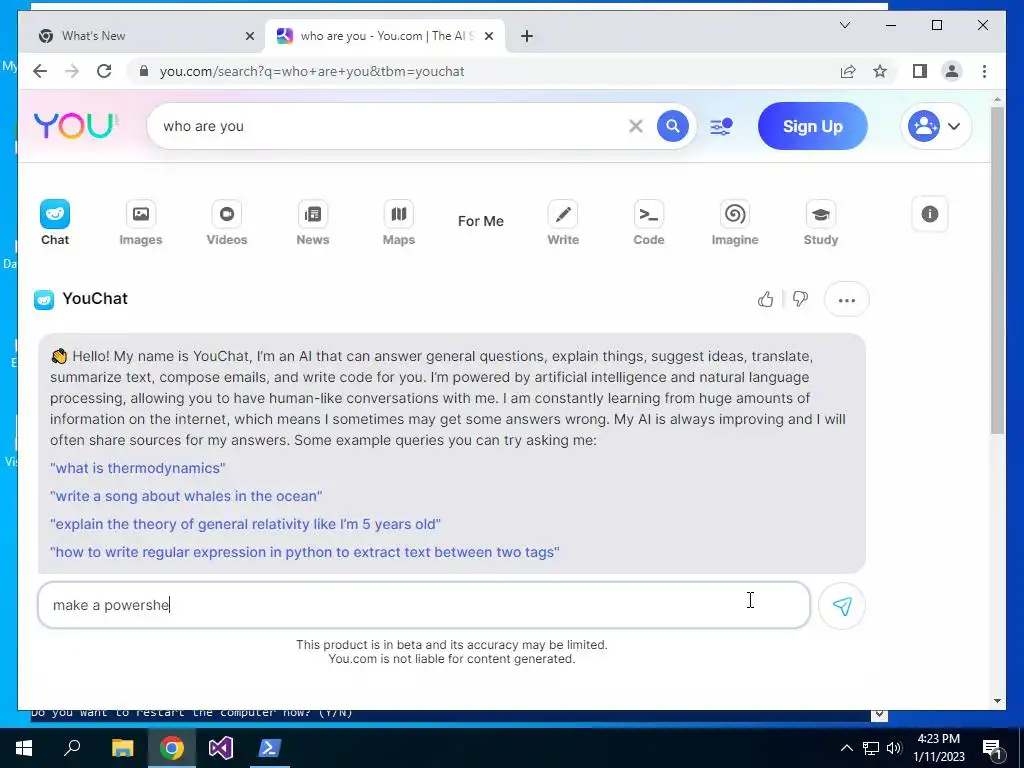Viewport: 1024px width, 768px height.
Task: Clear the search box with X
Action: (x=635, y=126)
